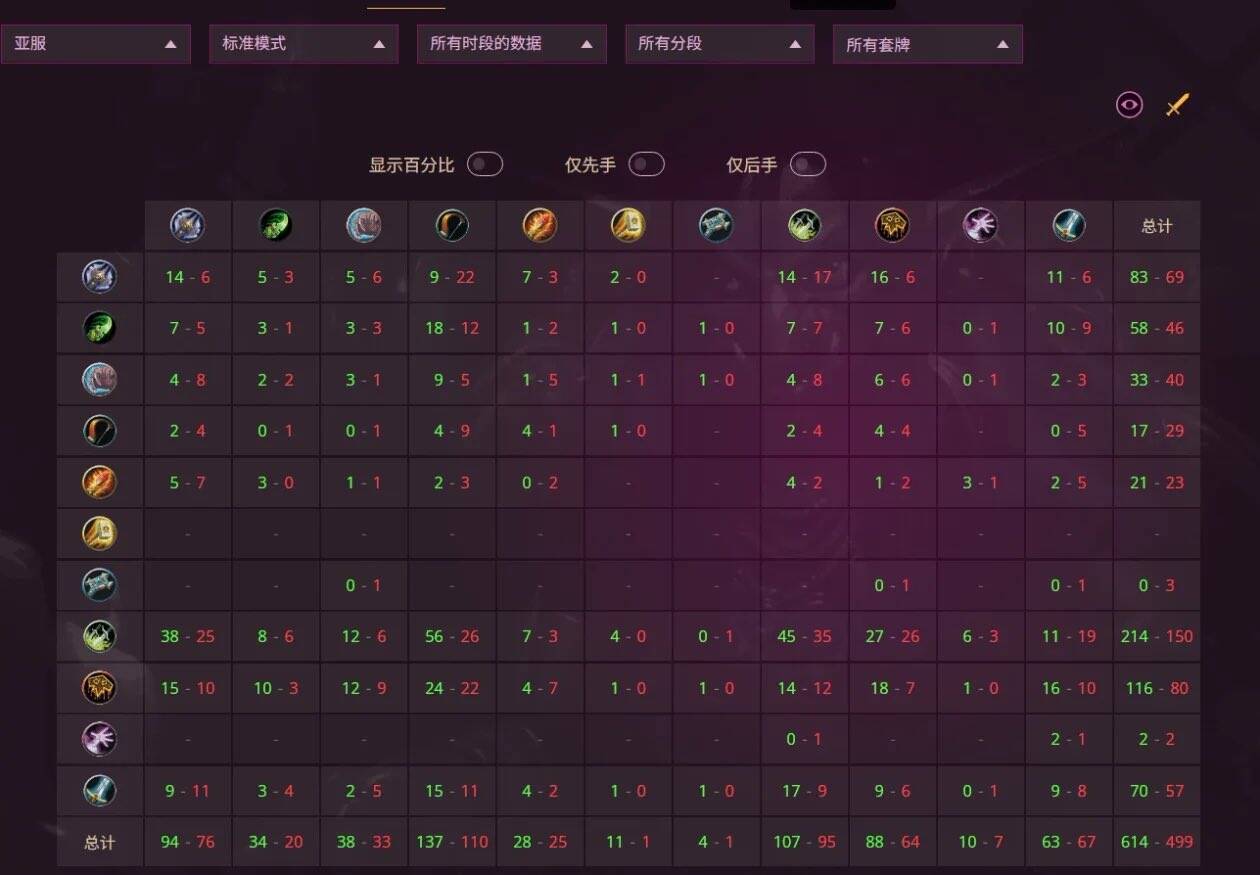
Task: Open the 亚服 server dropdown
Action: tap(95, 44)
